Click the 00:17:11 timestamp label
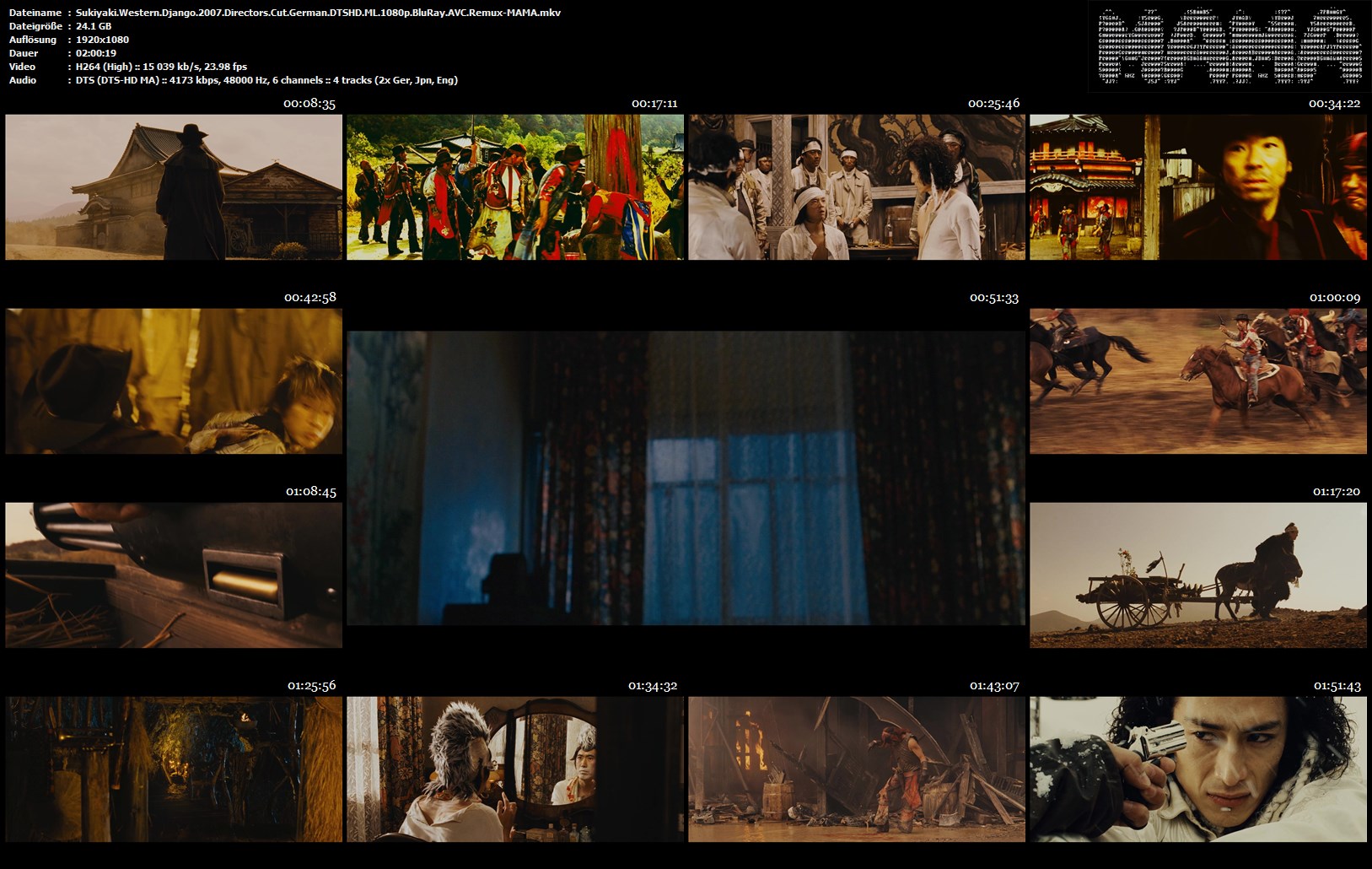Viewport: 1372px width, 869px height. pos(654,104)
